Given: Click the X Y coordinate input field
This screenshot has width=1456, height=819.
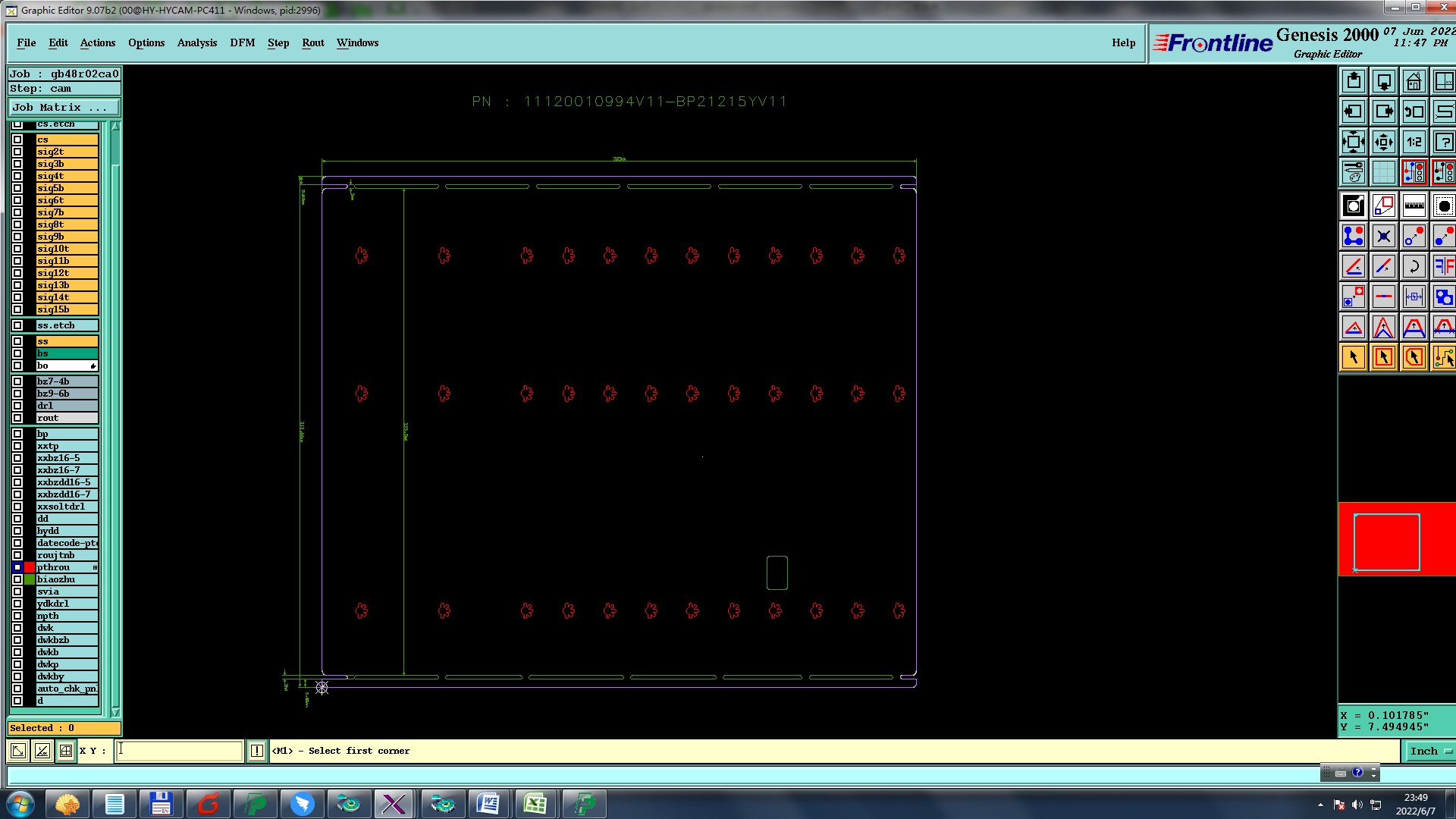Looking at the screenshot, I should coord(180,751).
